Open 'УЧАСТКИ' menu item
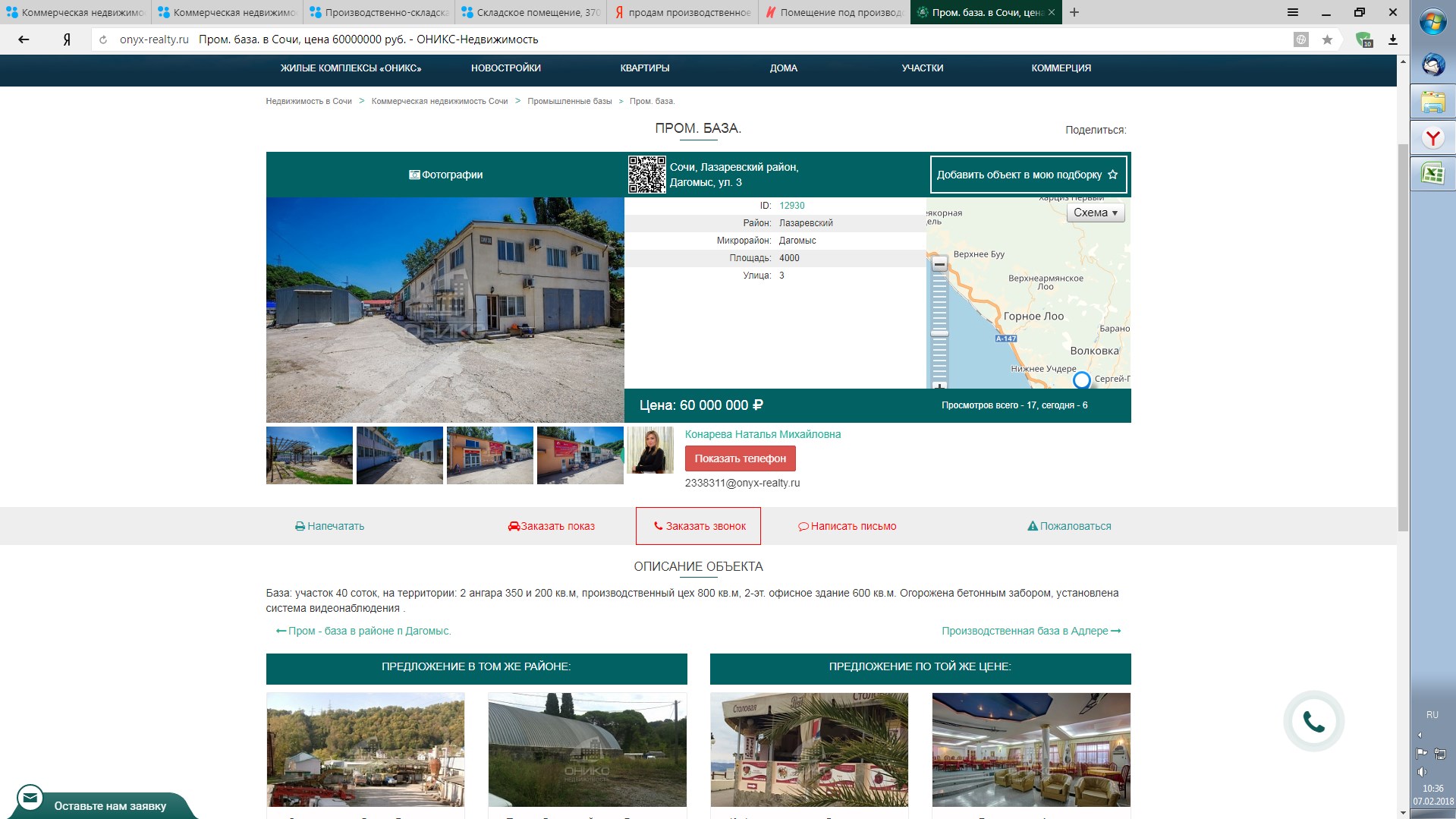 coord(923,68)
